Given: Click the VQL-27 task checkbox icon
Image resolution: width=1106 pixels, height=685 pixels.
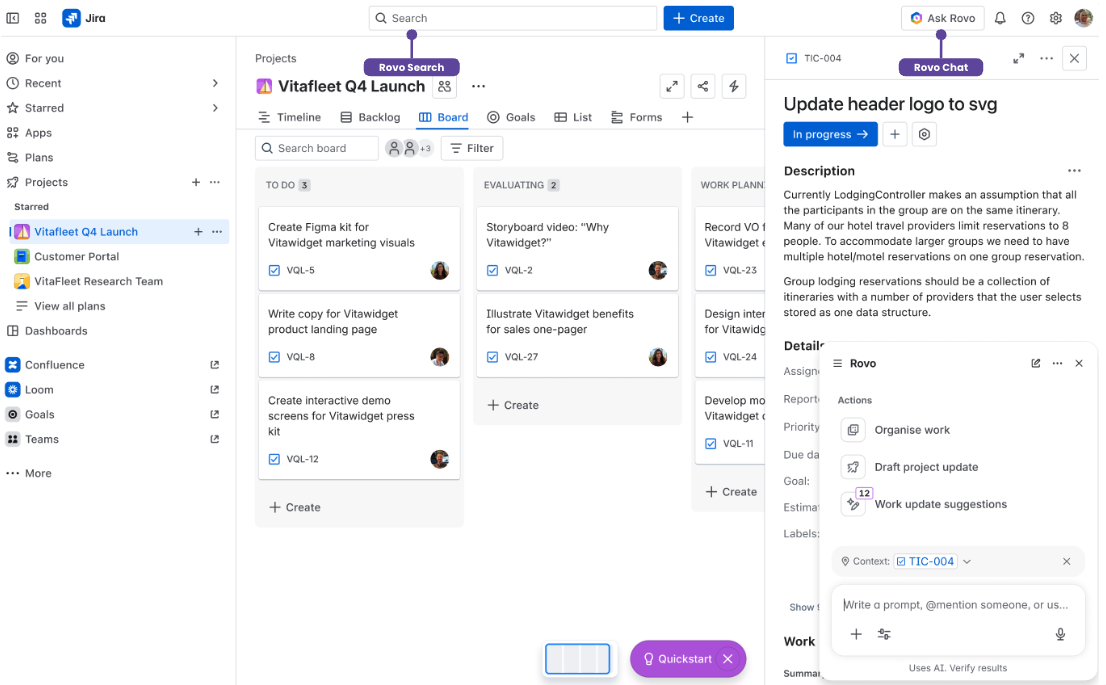Looking at the screenshot, I should (x=493, y=357).
